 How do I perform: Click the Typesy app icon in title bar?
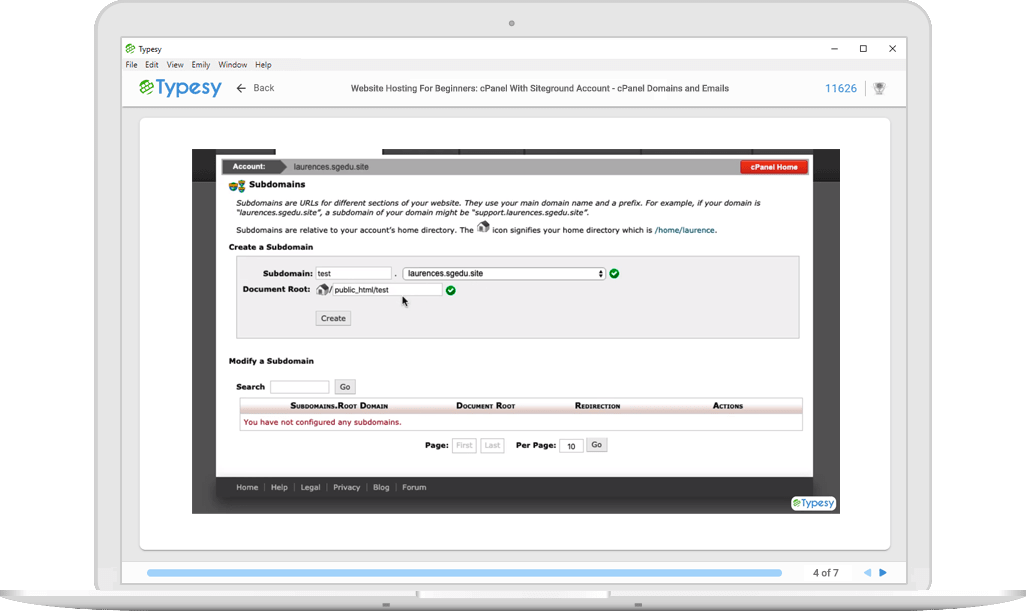pos(130,48)
